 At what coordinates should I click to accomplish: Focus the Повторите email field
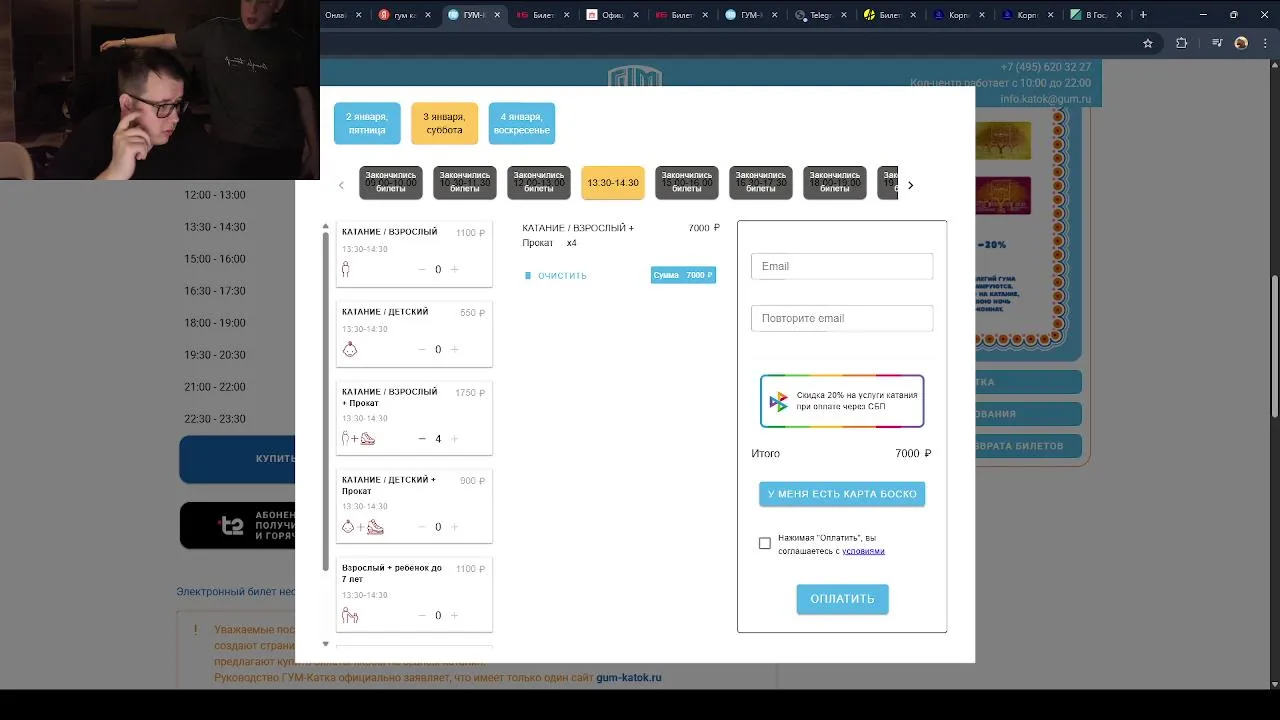[x=842, y=318]
